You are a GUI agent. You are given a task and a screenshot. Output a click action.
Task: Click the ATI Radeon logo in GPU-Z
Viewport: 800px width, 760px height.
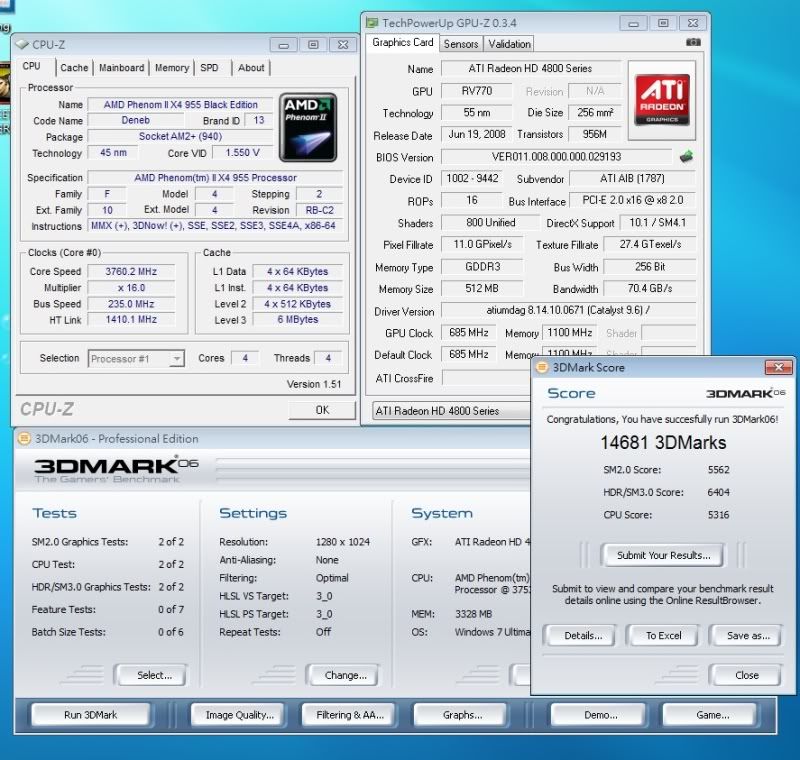click(x=662, y=100)
